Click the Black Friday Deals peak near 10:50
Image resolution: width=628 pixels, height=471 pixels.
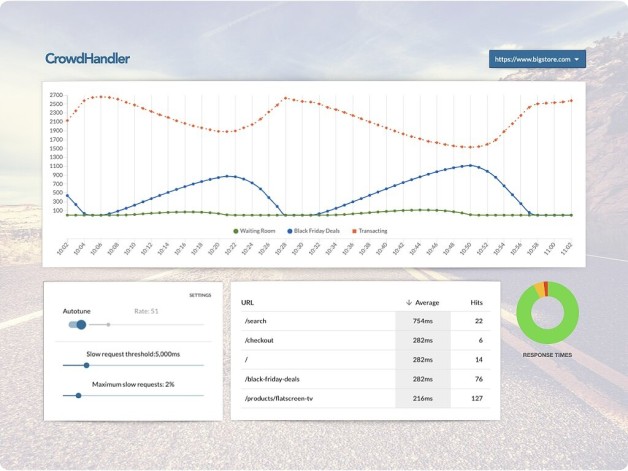pos(470,165)
